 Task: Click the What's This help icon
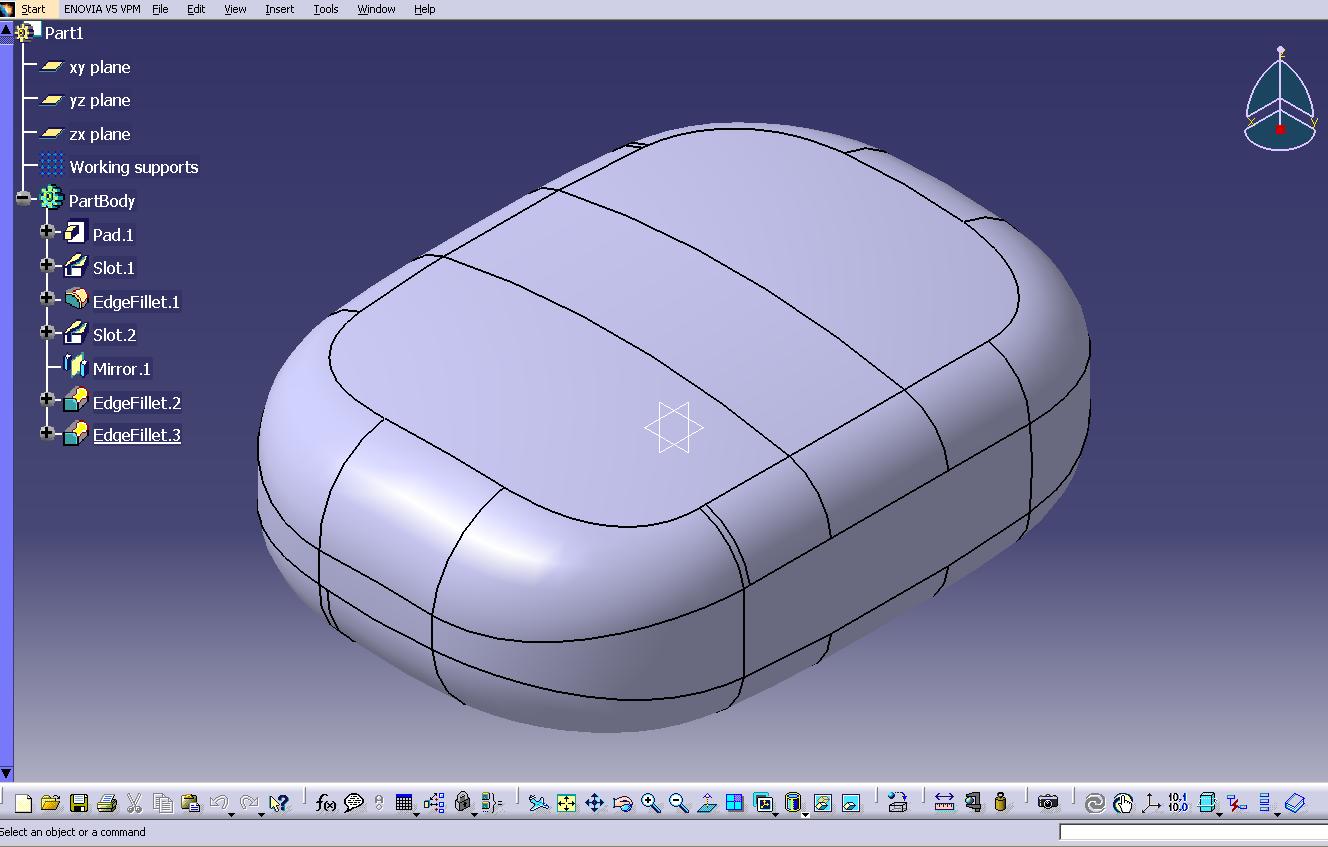(x=279, y=803)
